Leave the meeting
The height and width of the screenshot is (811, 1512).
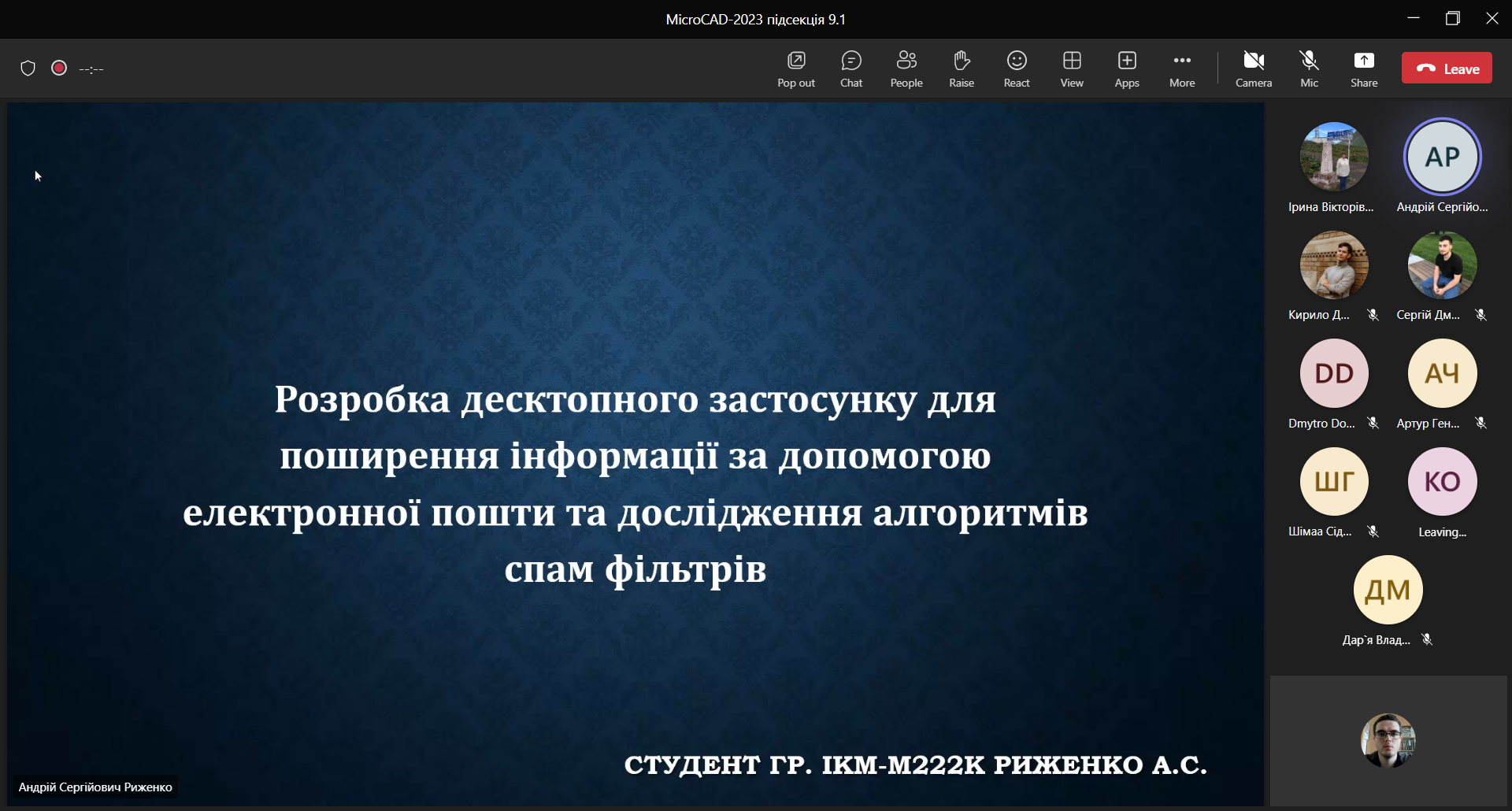point(1446,69)
